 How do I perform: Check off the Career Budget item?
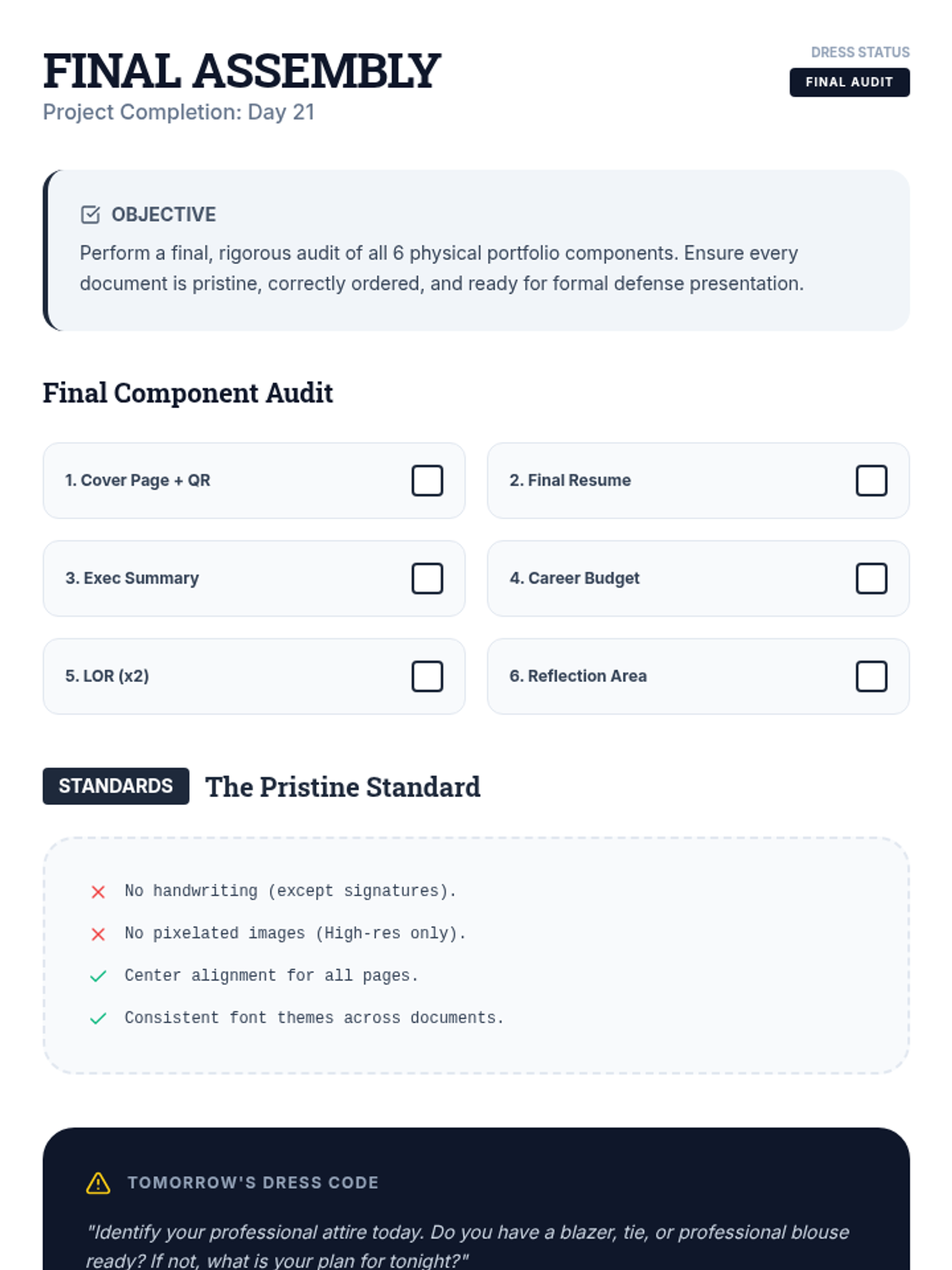871,579
